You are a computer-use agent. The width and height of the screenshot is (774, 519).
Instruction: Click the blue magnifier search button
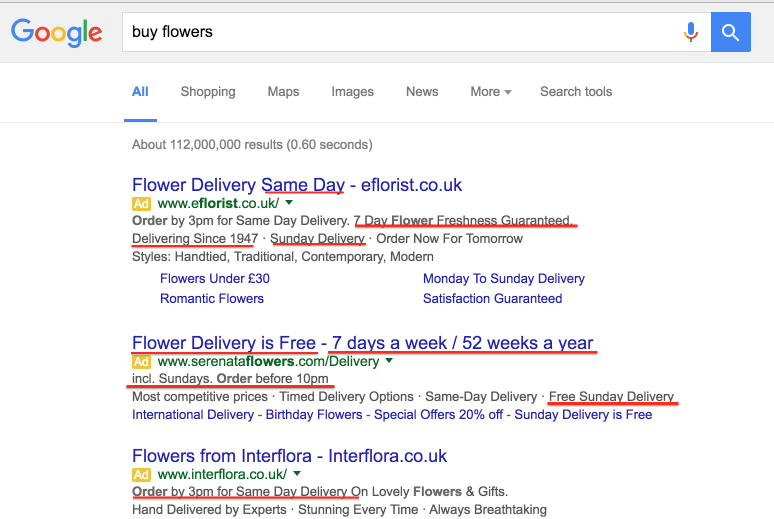click(x=730, y=32)
